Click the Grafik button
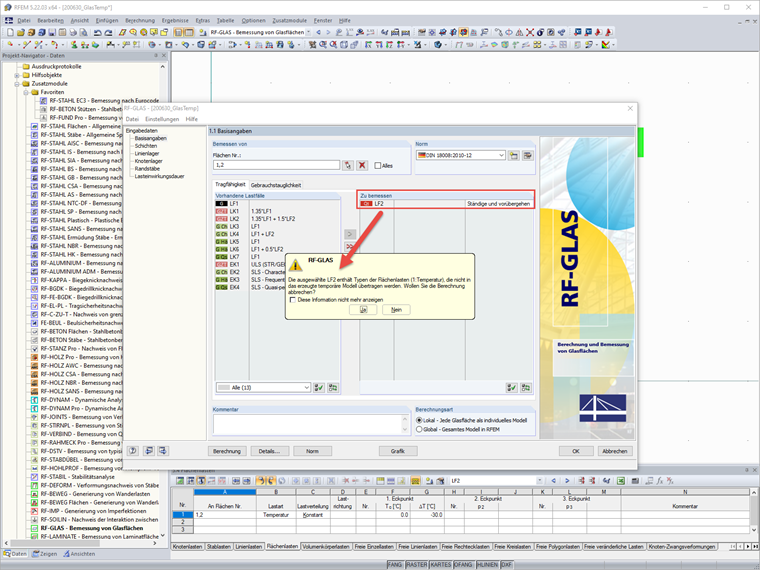 [x=397, y=451]
